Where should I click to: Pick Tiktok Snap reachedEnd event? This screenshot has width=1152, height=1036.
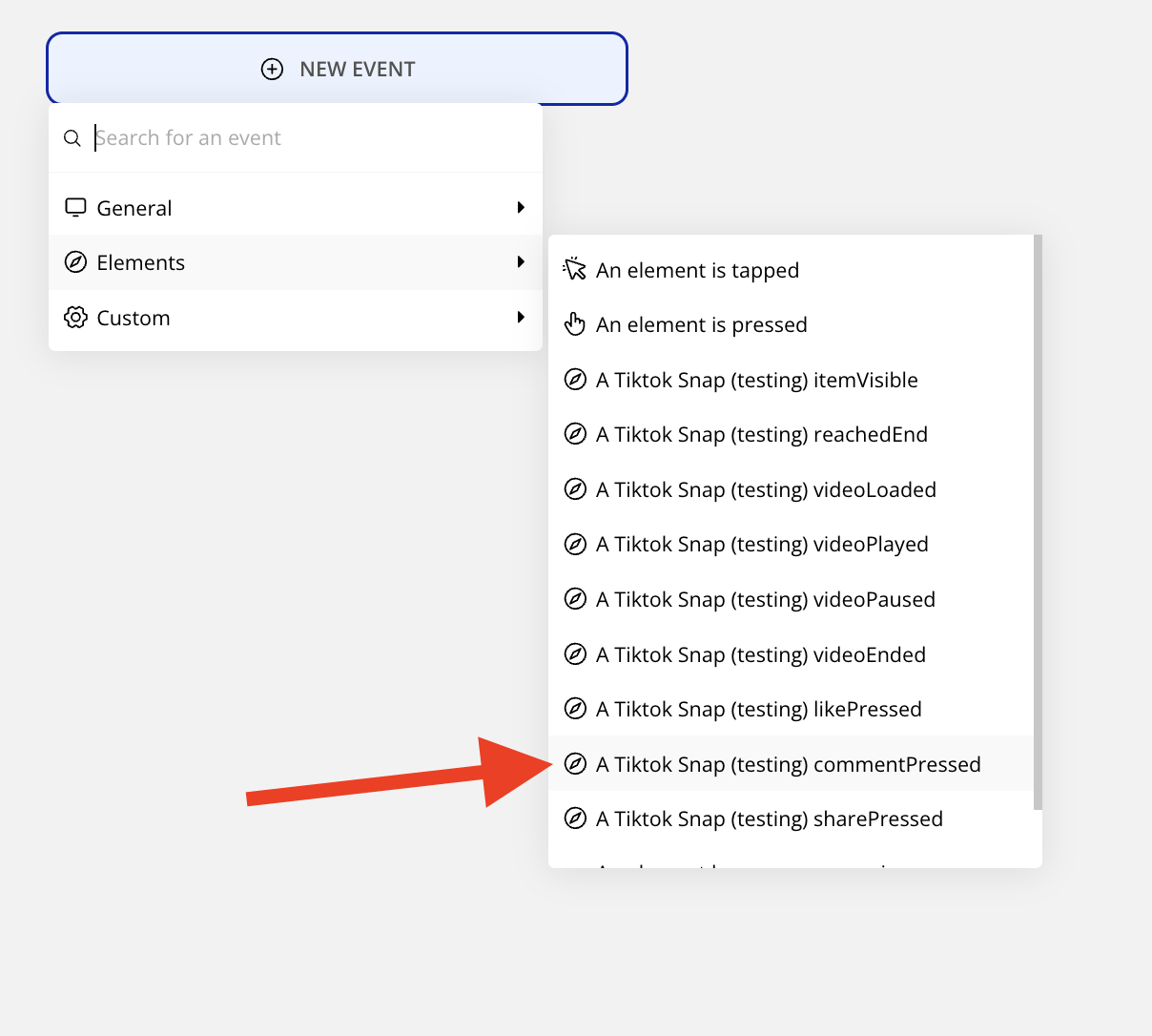point(761,435)
